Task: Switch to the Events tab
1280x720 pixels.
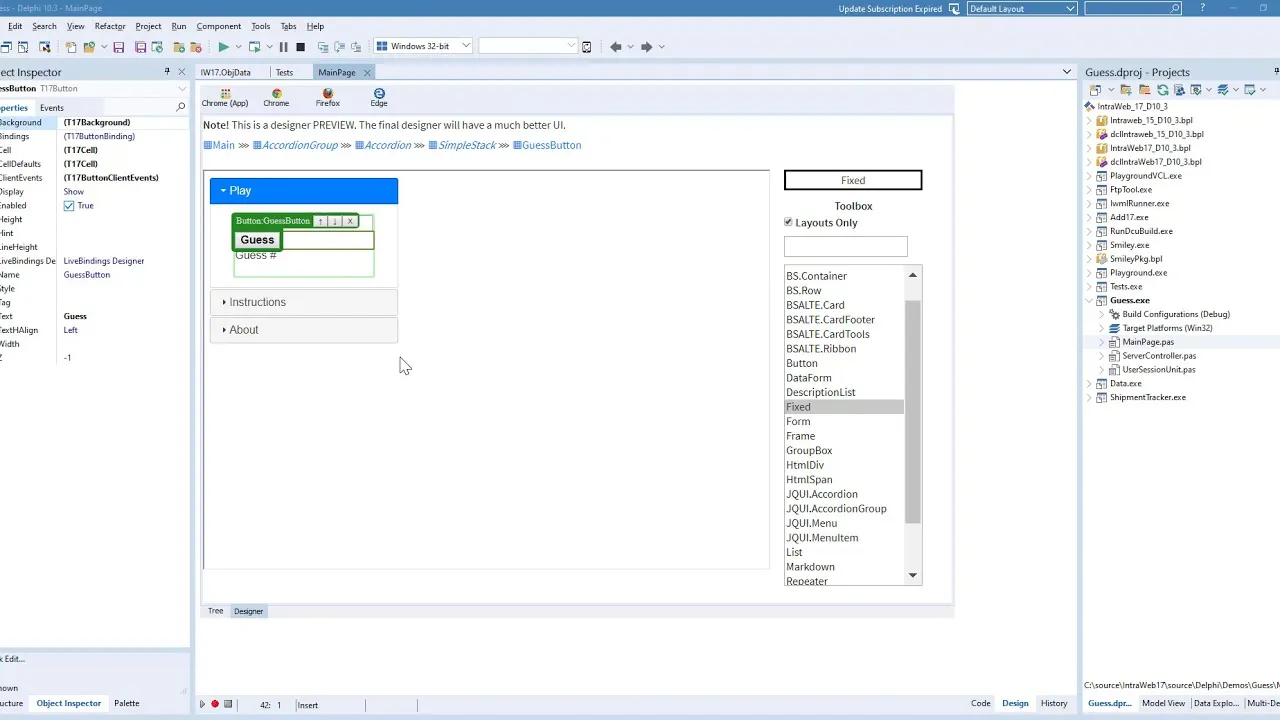Action: tap(52, 108)
